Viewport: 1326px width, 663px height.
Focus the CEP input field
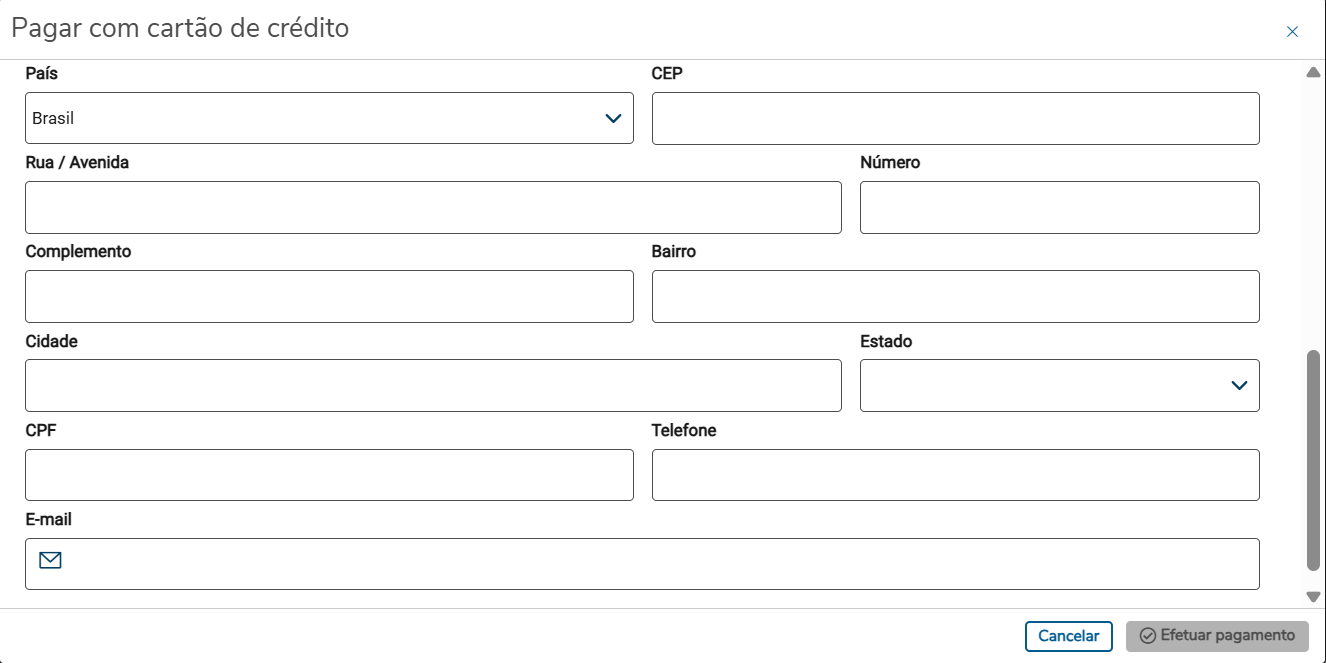click(x=955, y=118)
